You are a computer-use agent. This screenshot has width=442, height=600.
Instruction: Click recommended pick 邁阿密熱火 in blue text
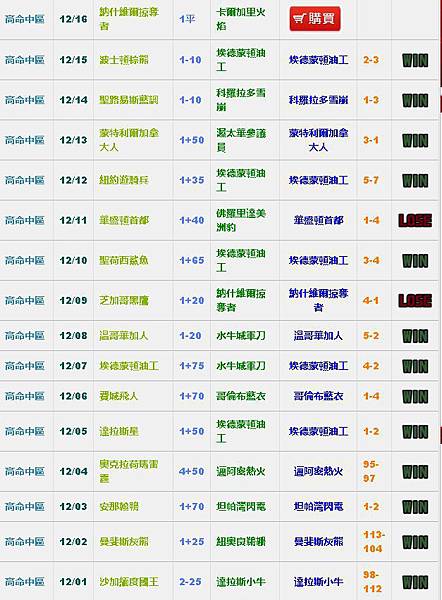click(318, 471)
